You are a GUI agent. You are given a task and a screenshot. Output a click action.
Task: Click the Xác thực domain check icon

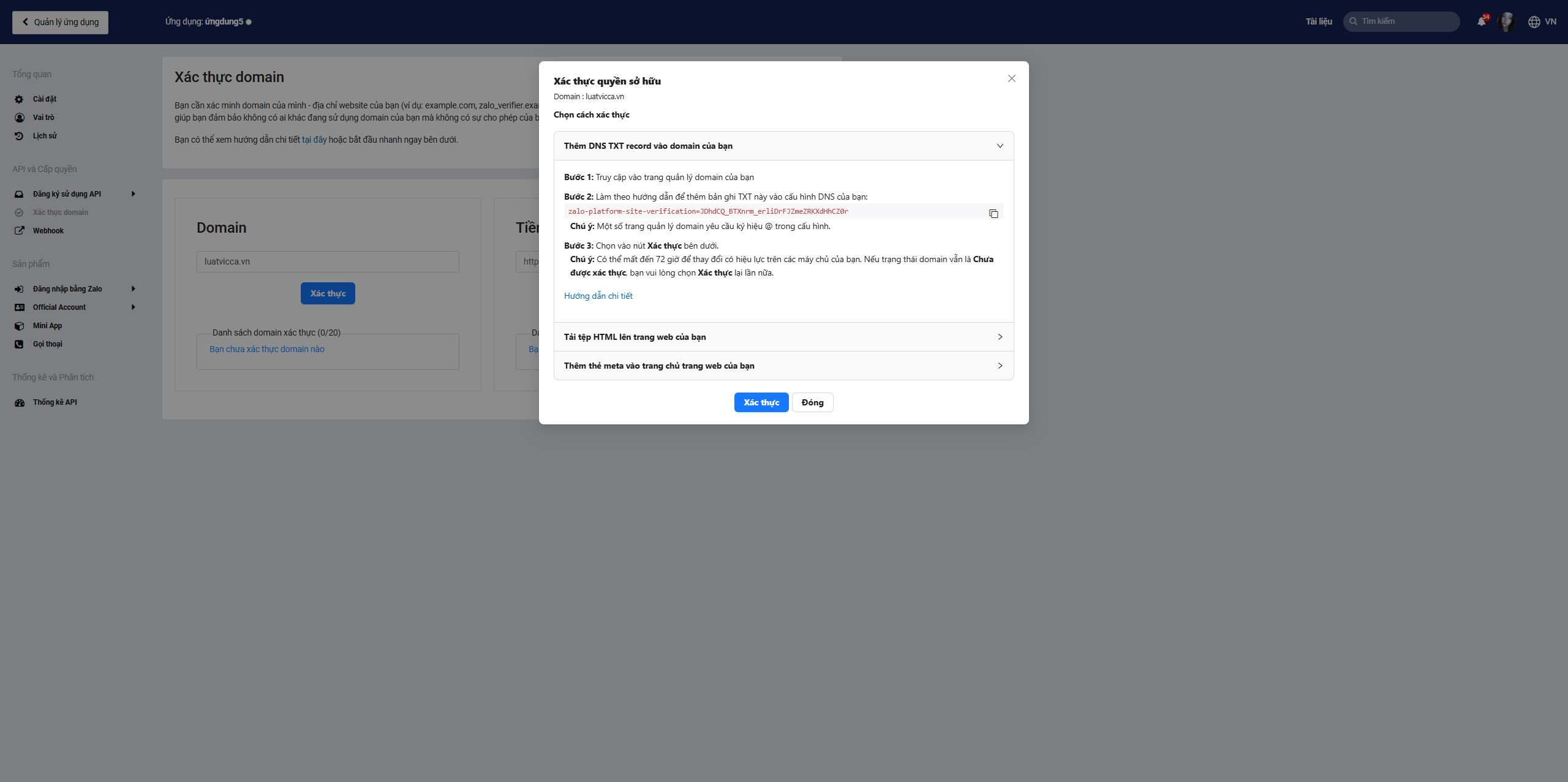coord(19,212)
